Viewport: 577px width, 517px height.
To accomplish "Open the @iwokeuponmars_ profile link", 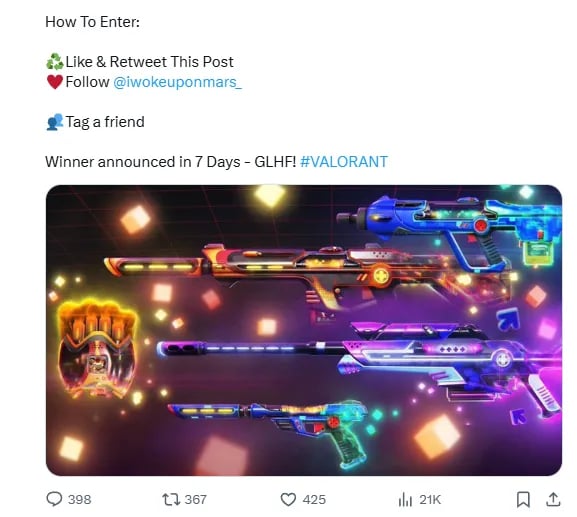I will [x=177, y=82].
